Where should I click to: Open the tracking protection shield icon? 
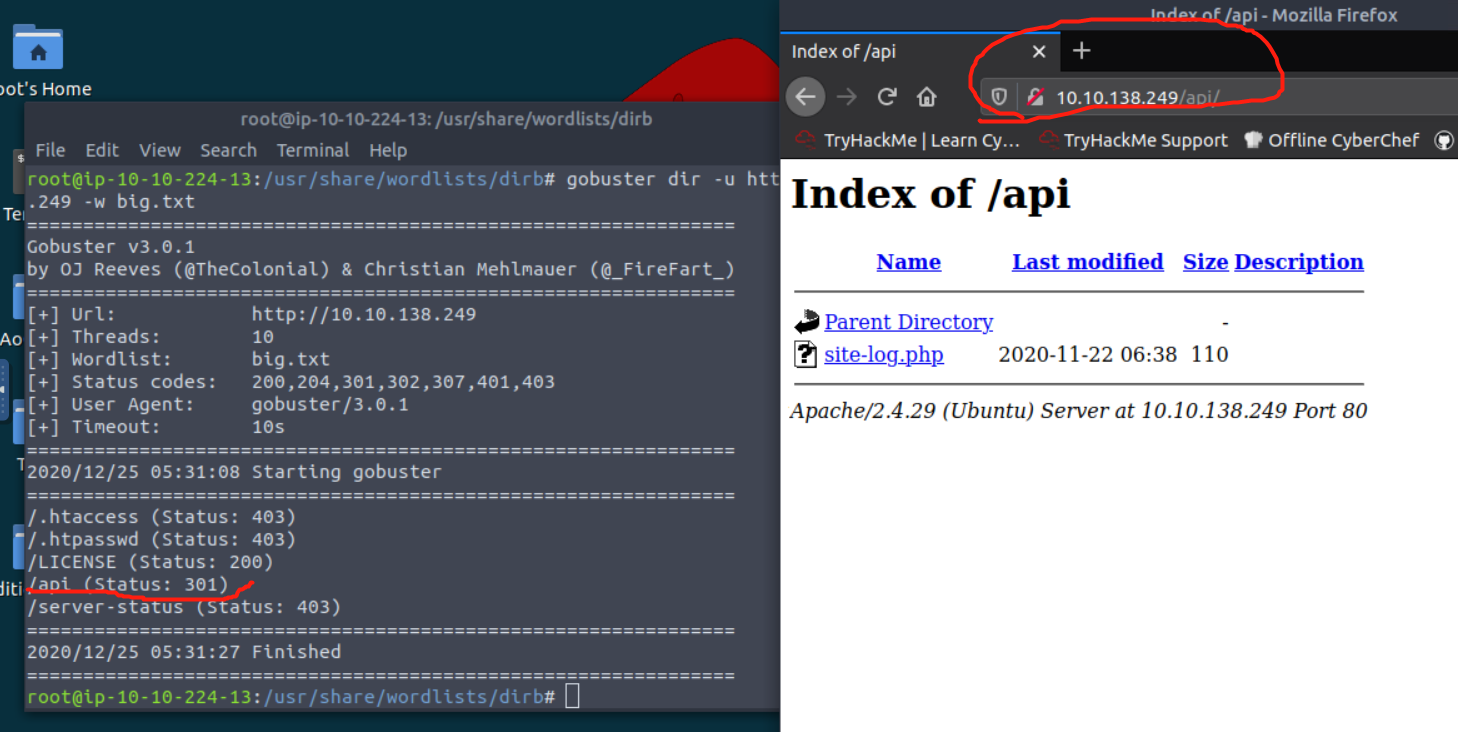(999, 97)
